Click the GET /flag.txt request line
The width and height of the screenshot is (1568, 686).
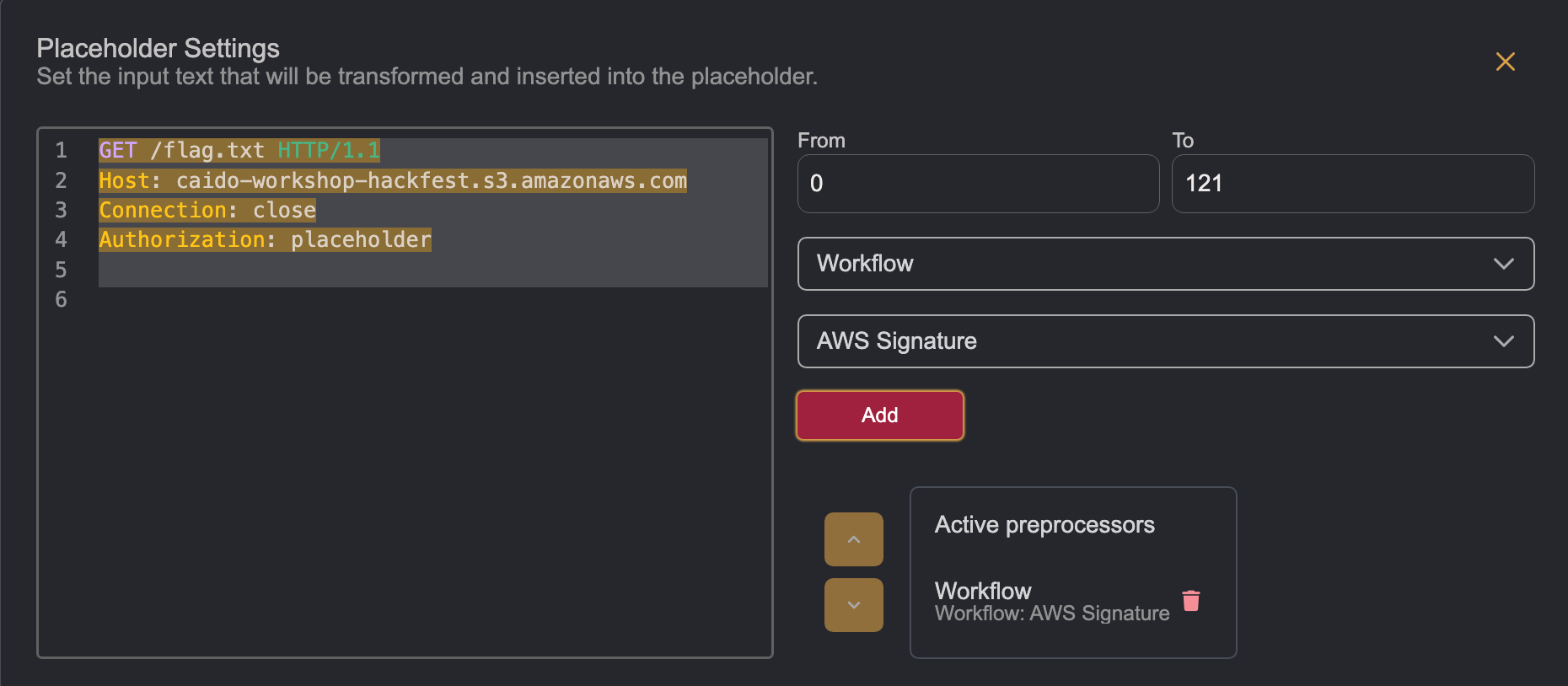239,151
